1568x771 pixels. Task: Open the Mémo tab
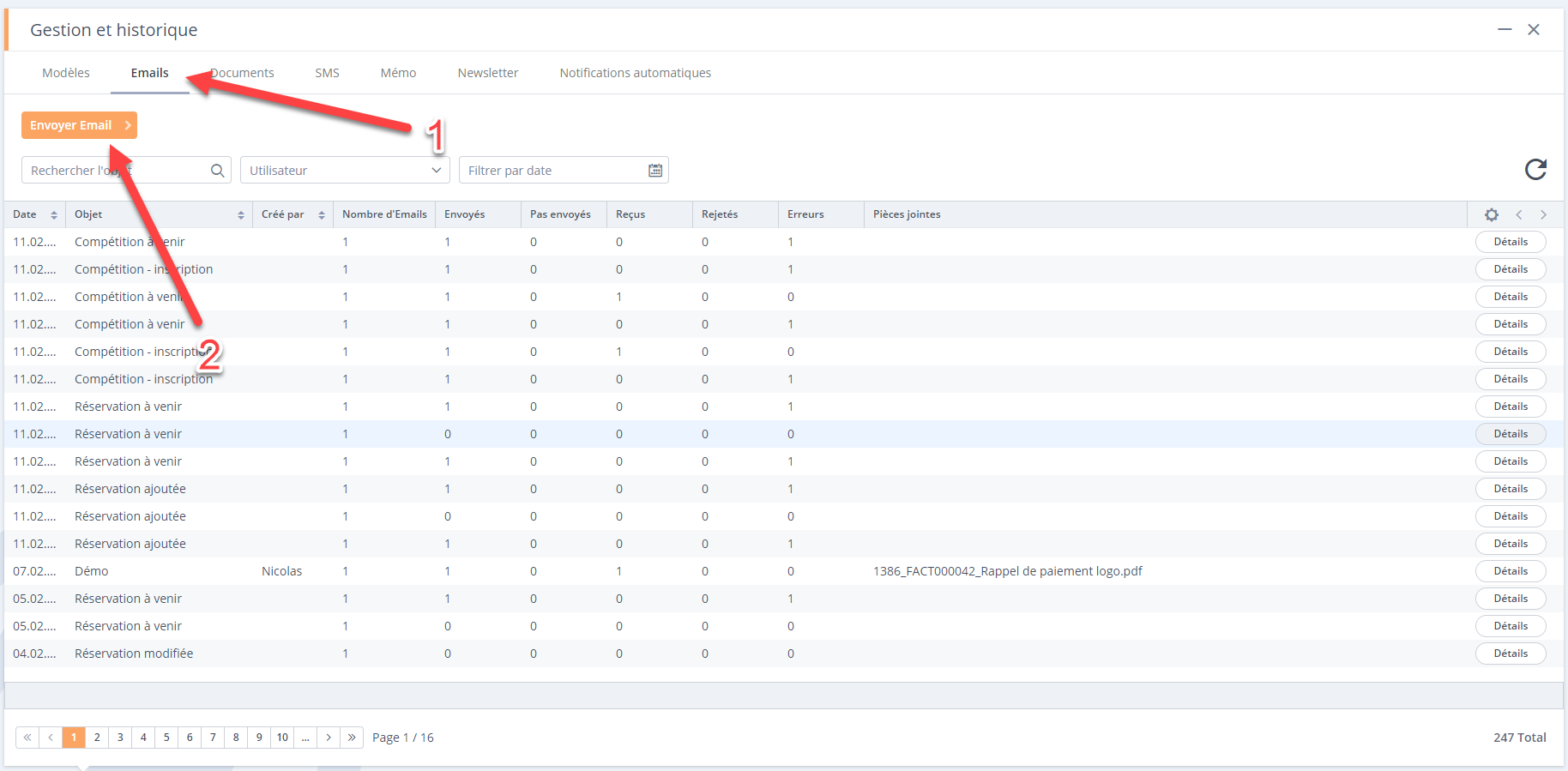tap(398, 73)
